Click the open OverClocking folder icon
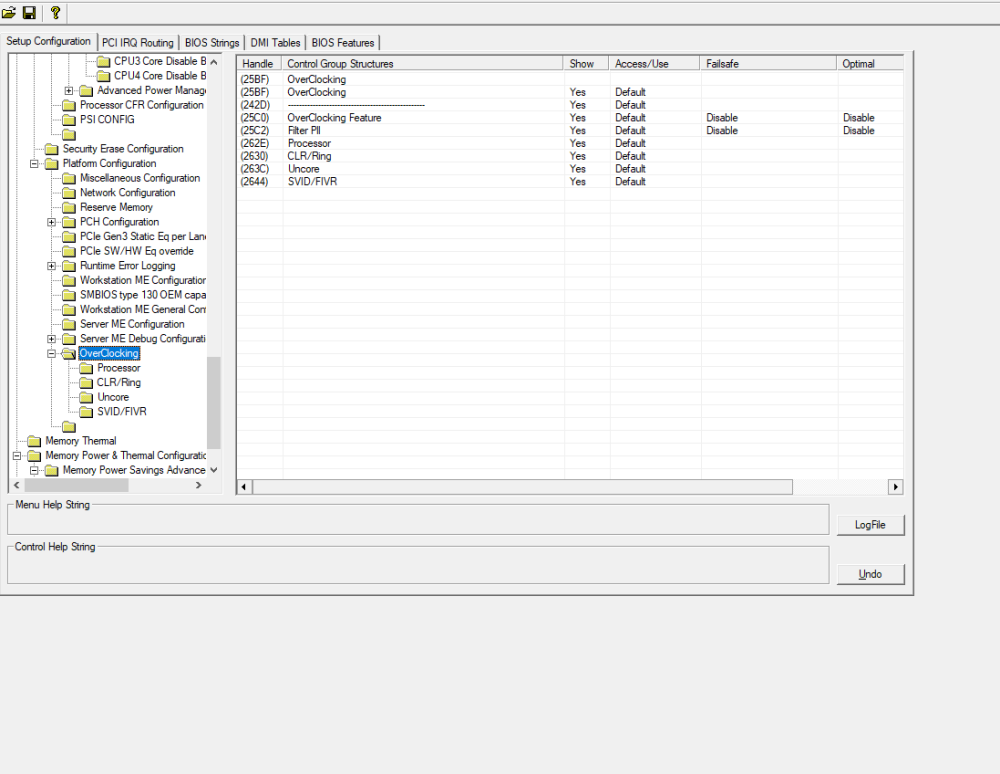 click(69, 354)
